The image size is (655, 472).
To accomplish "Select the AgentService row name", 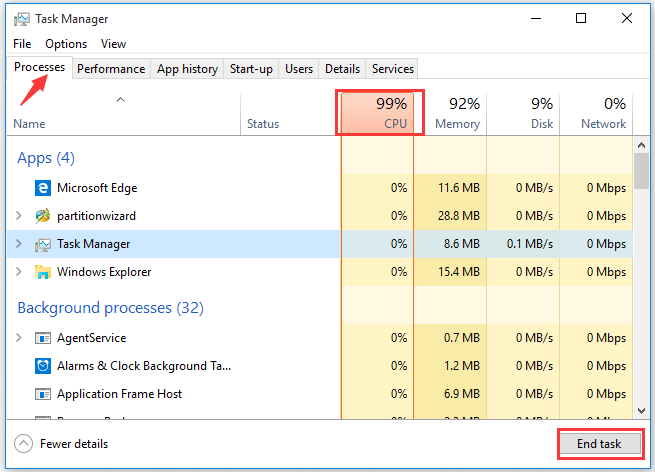I will point(91,338).
